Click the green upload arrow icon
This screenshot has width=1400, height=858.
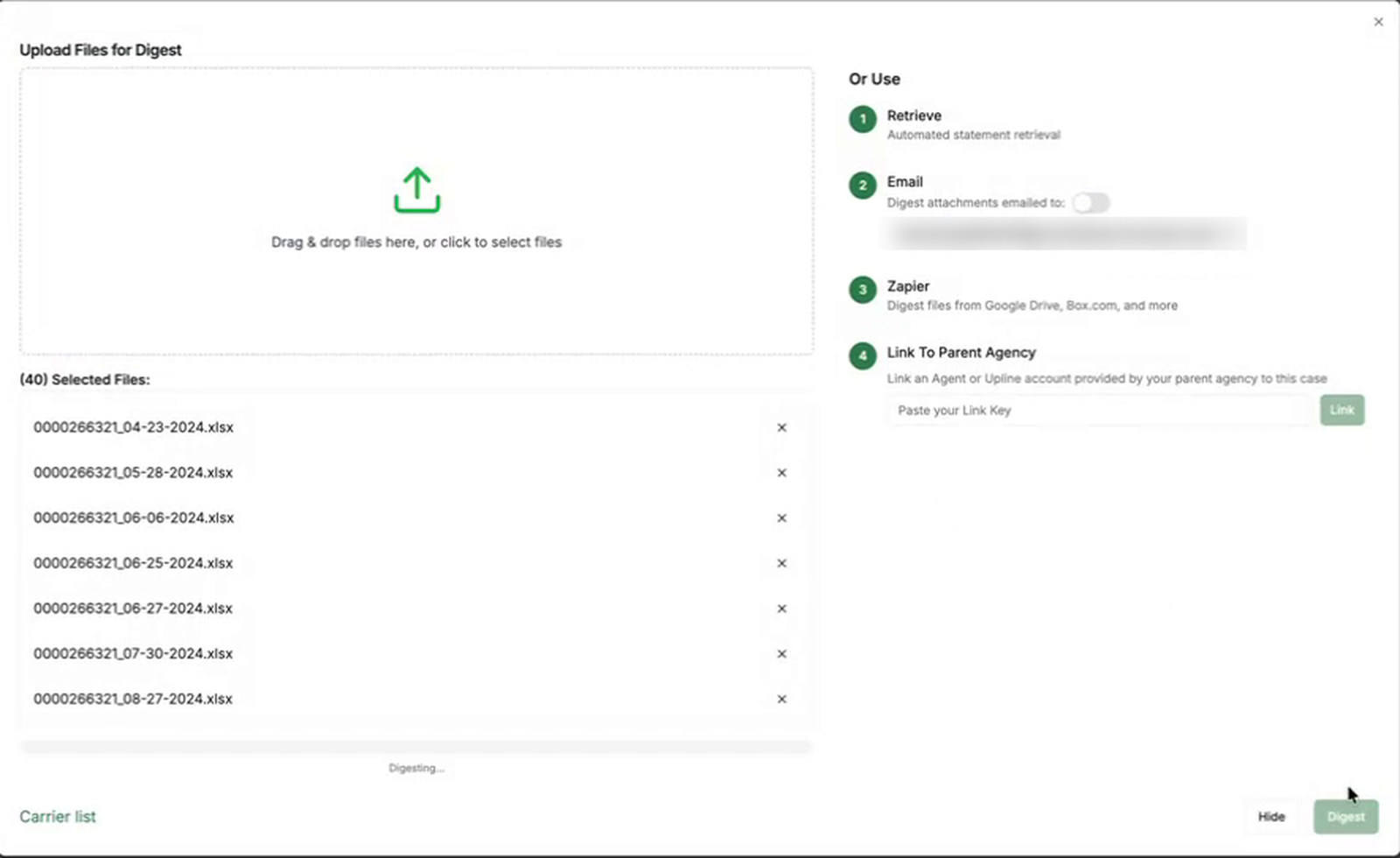pos(416,190)
